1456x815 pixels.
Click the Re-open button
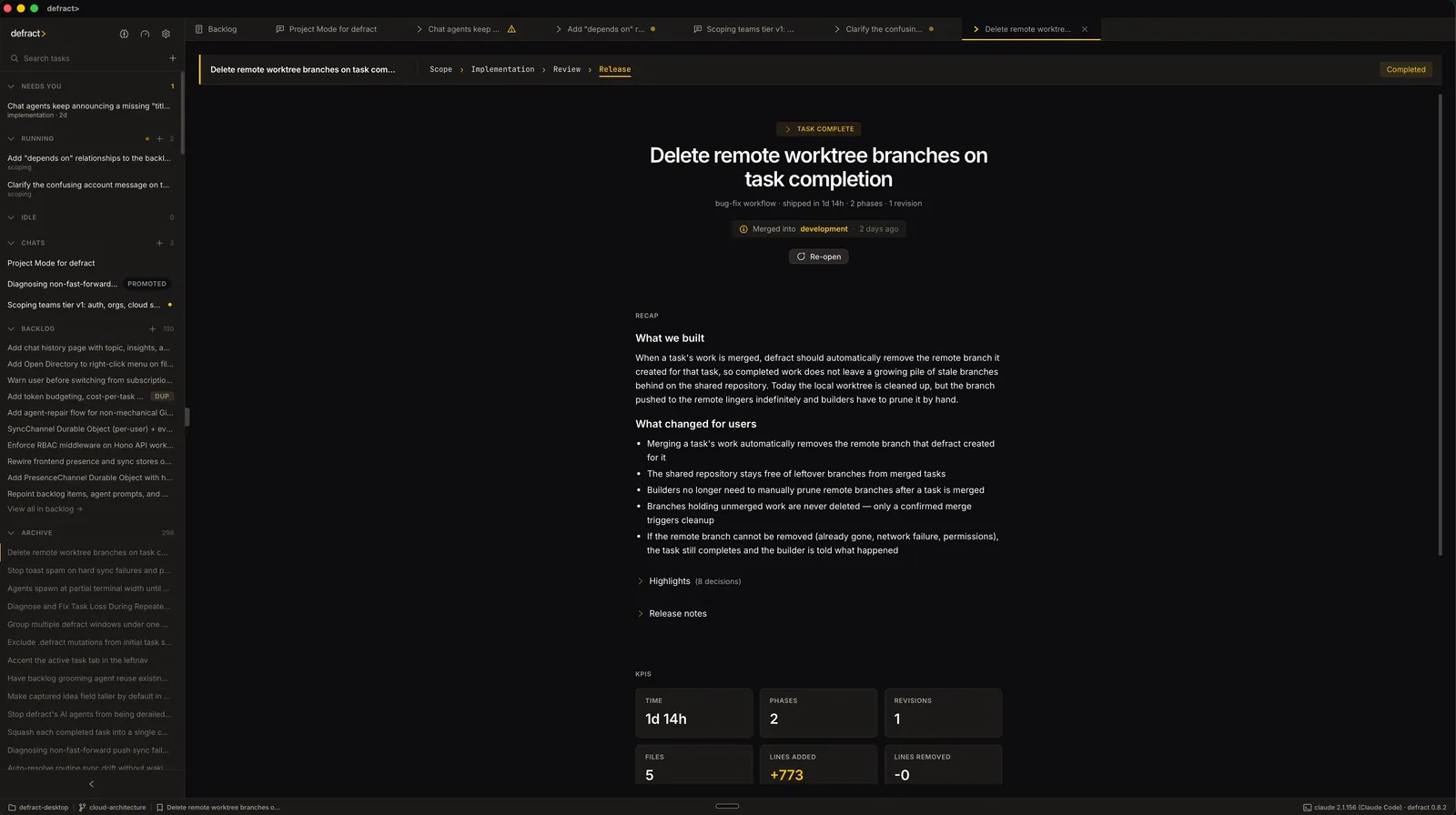point(819,257)
